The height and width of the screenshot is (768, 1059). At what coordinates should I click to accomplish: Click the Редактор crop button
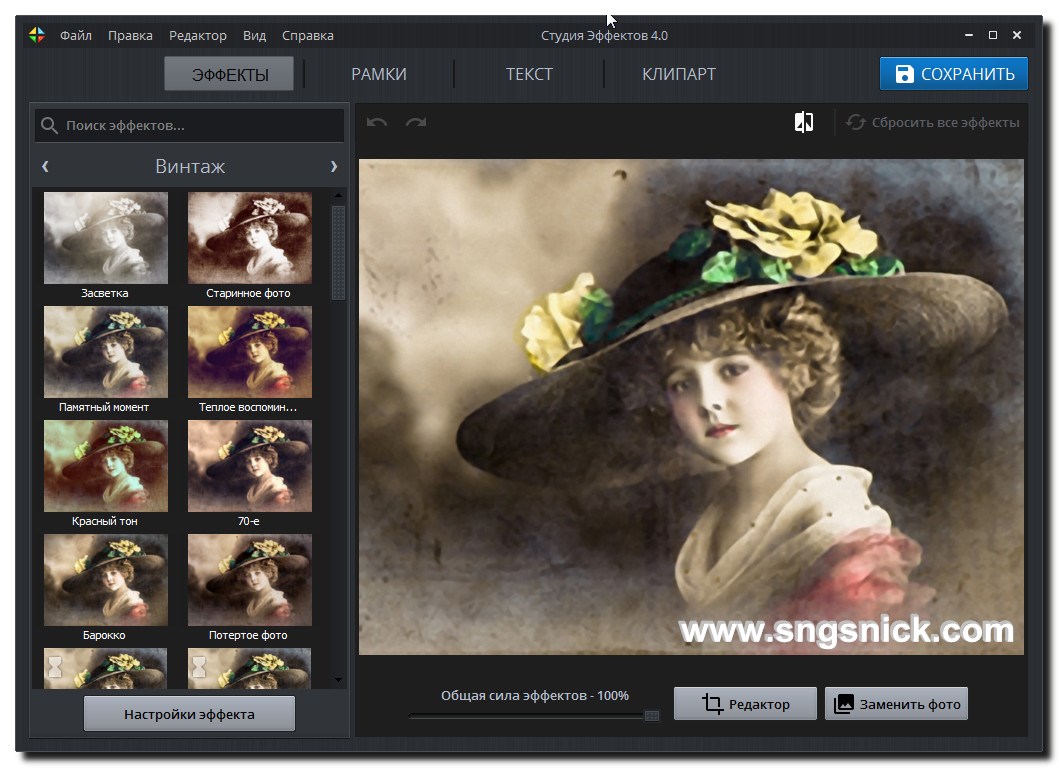(x=746, y=704)
